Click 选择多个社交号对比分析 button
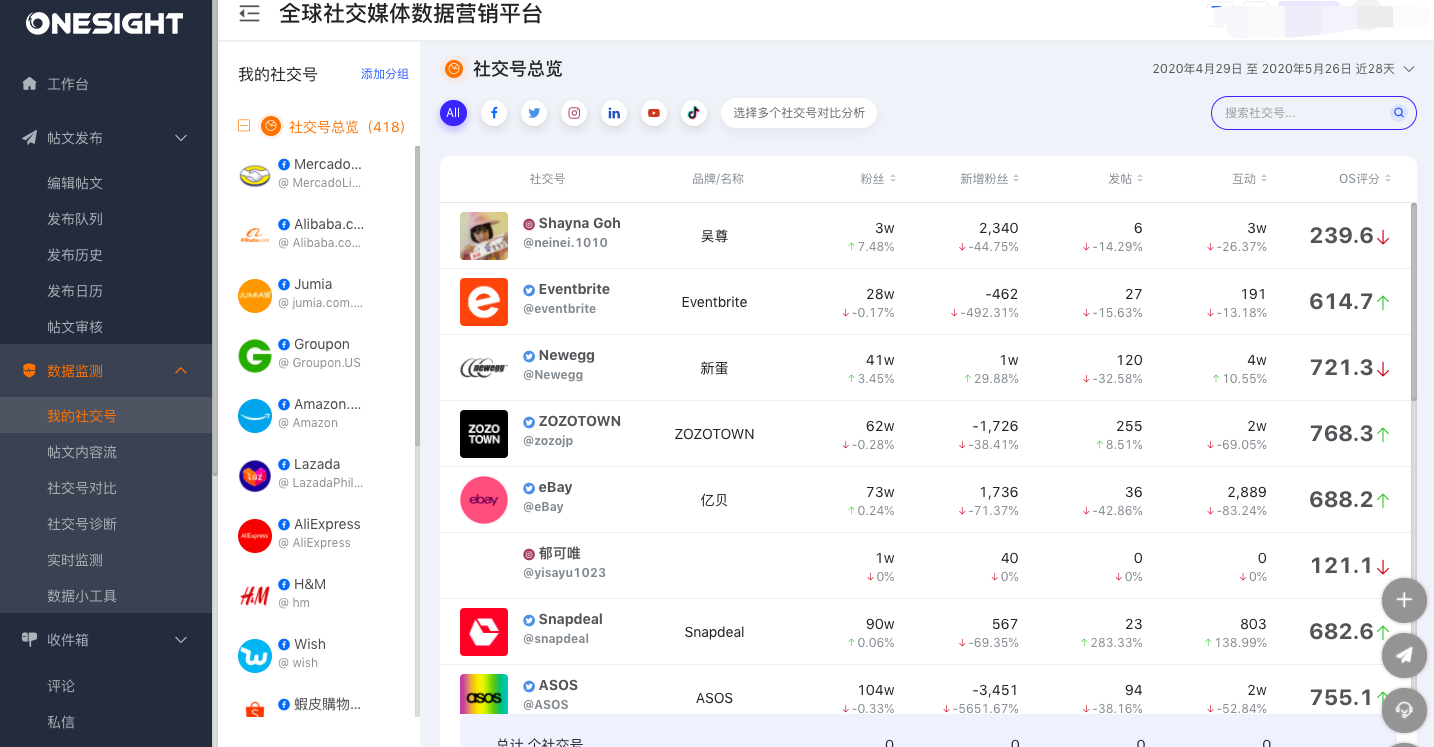 (799, 113)
